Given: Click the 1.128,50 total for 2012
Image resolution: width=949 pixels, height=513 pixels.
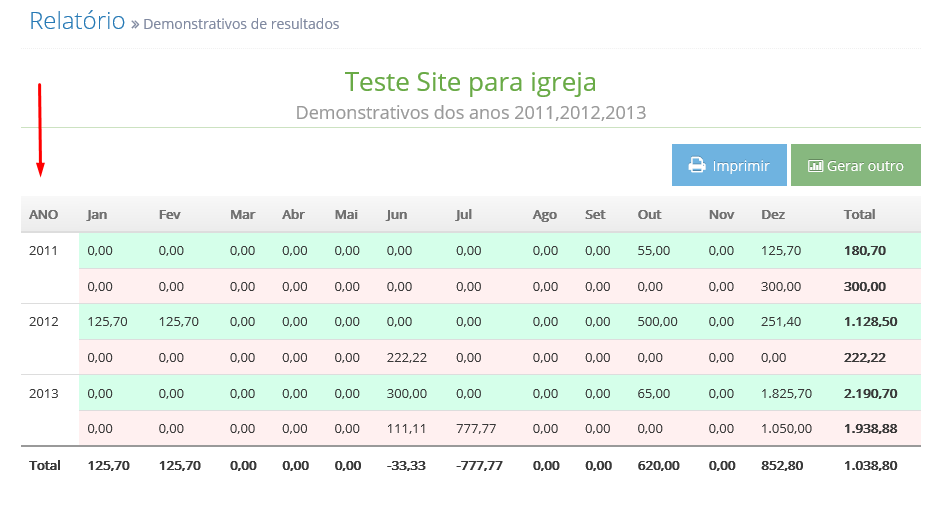Looking at the screenshot, I should point(870,322).
